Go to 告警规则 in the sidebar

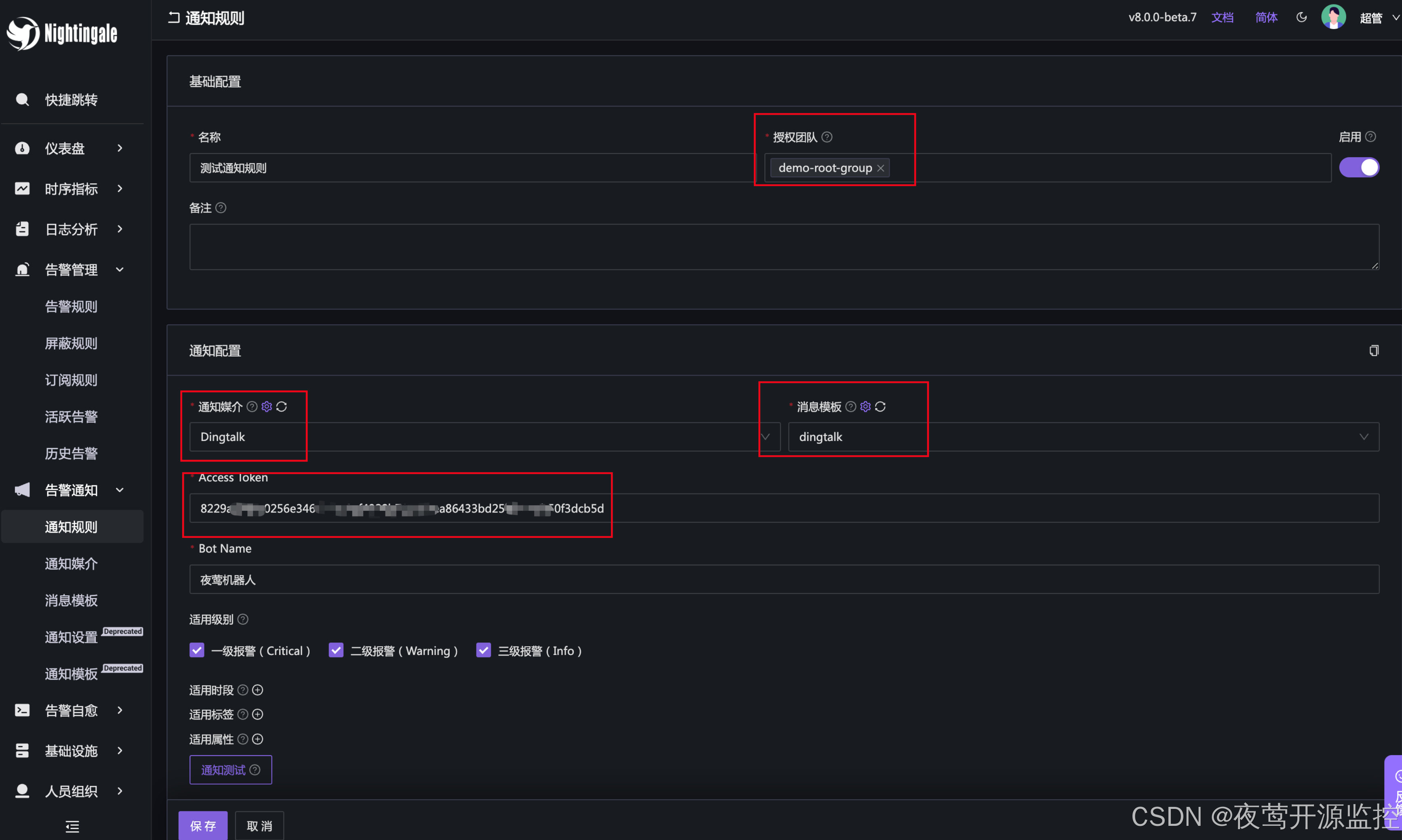point(72,307)
